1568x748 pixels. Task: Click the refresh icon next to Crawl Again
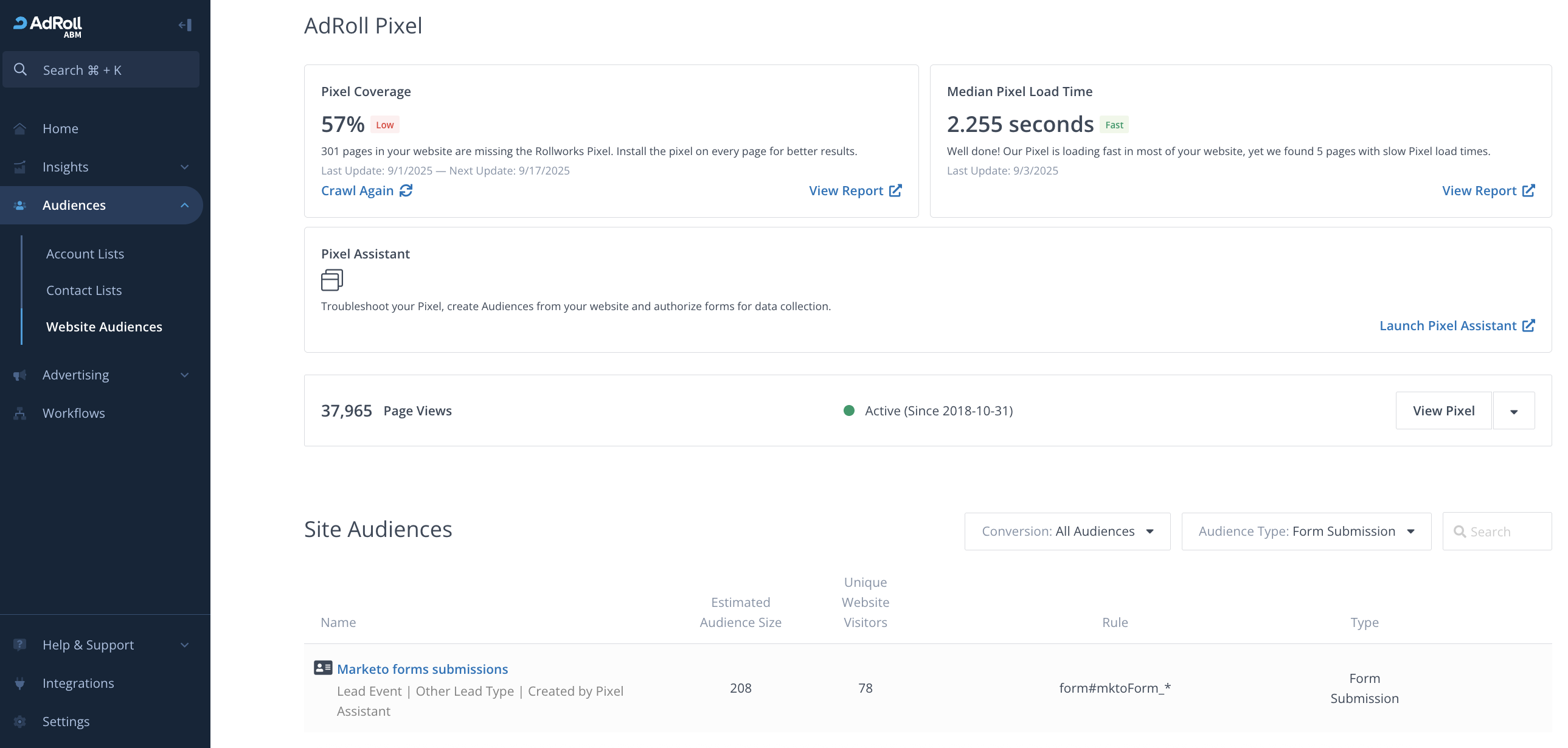[406, 190]
